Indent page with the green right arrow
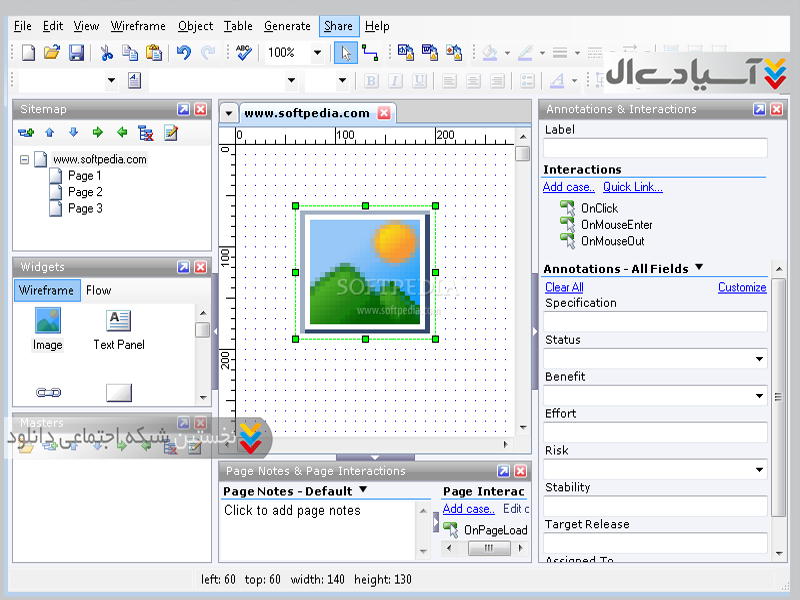The width and height of the screenshot is (800, 600). [97, 132]
